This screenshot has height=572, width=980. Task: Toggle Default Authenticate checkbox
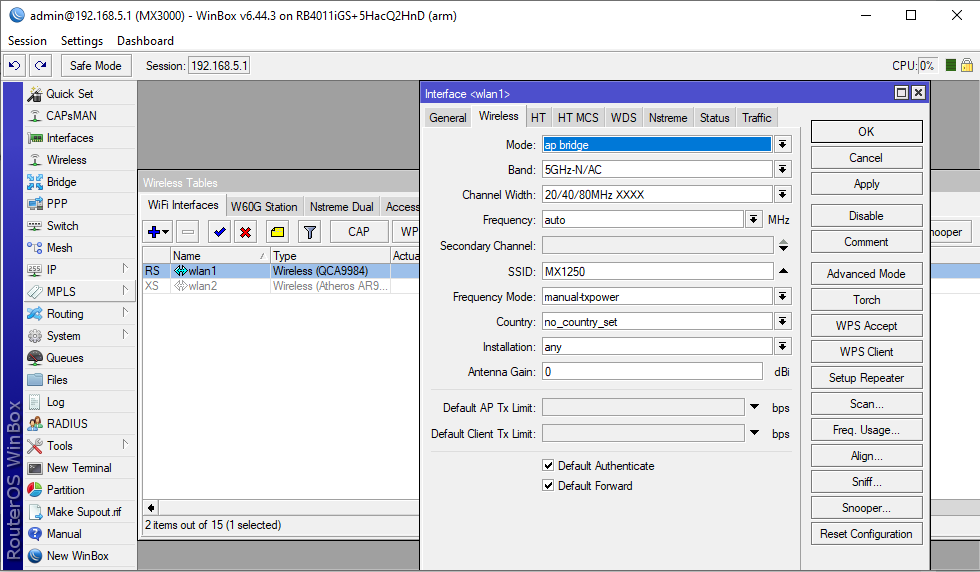tap(548, 465)
